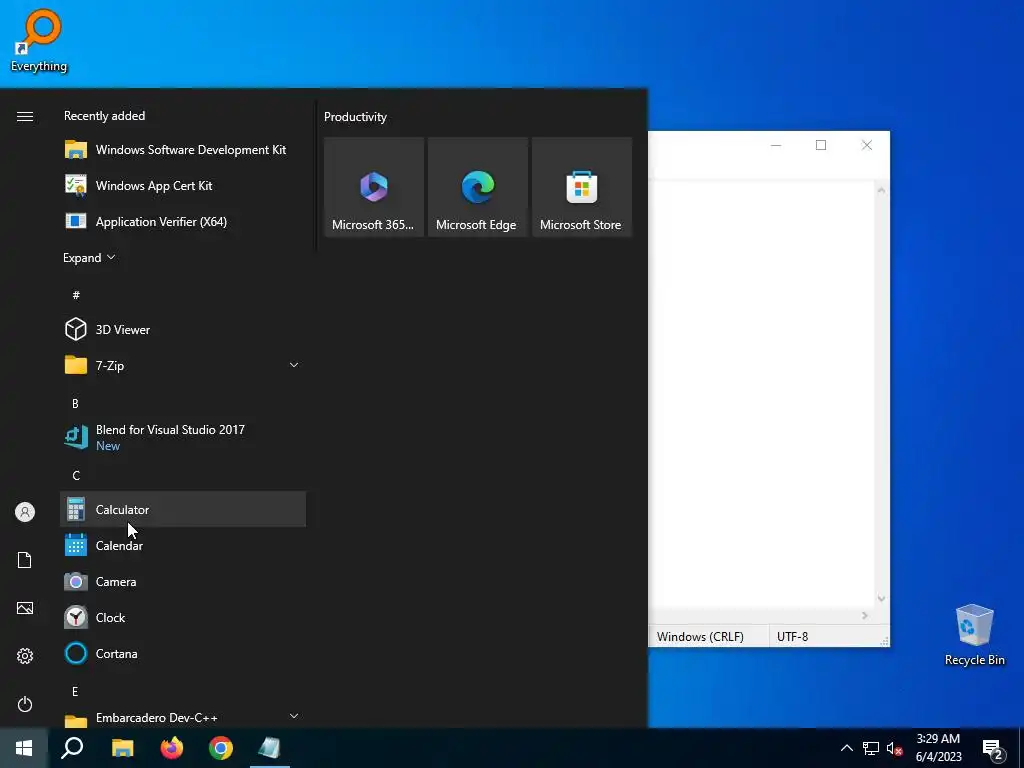Launch Windows App Cert Kit

[x=183, y=185]
